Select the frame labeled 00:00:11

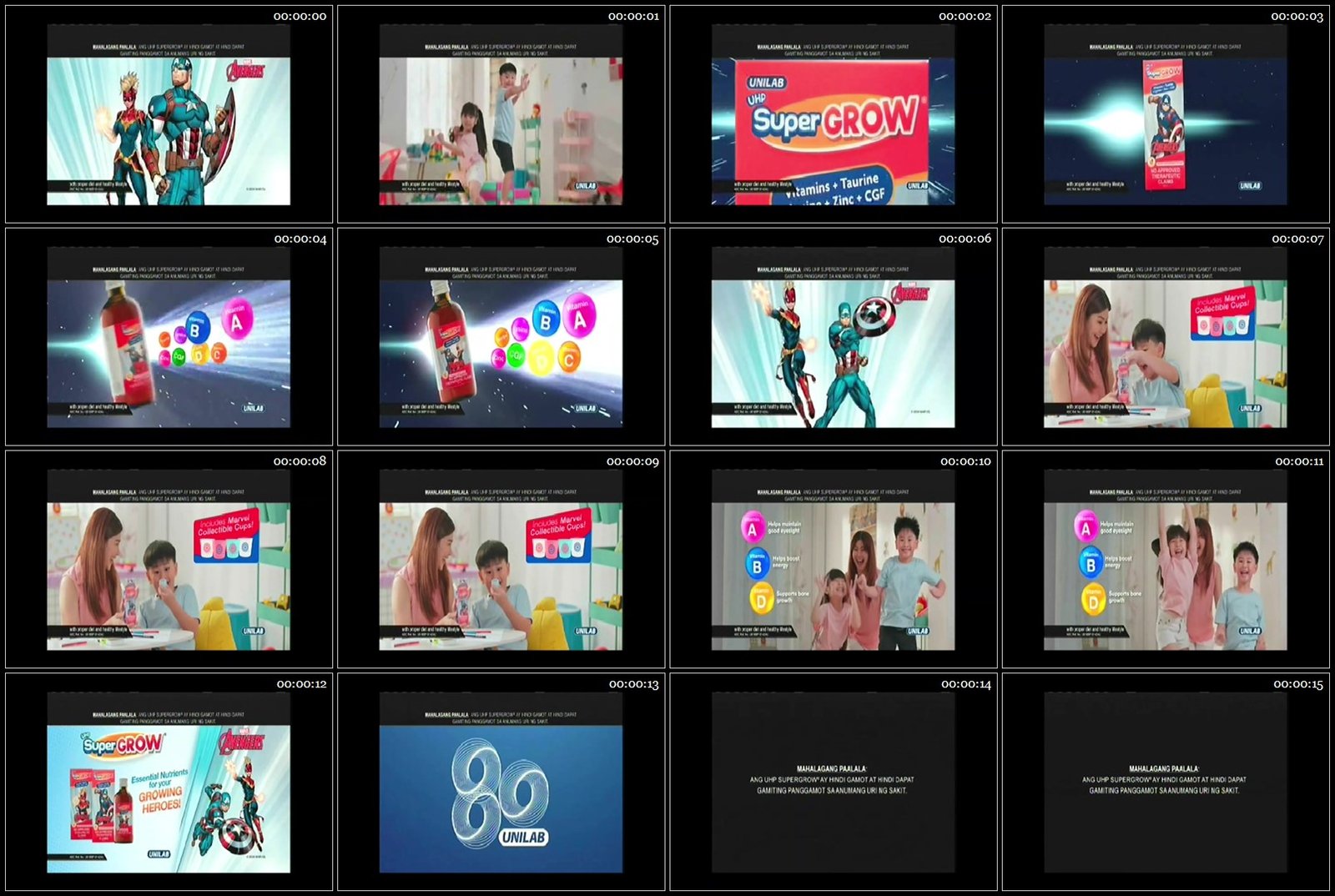point(1165,560)
